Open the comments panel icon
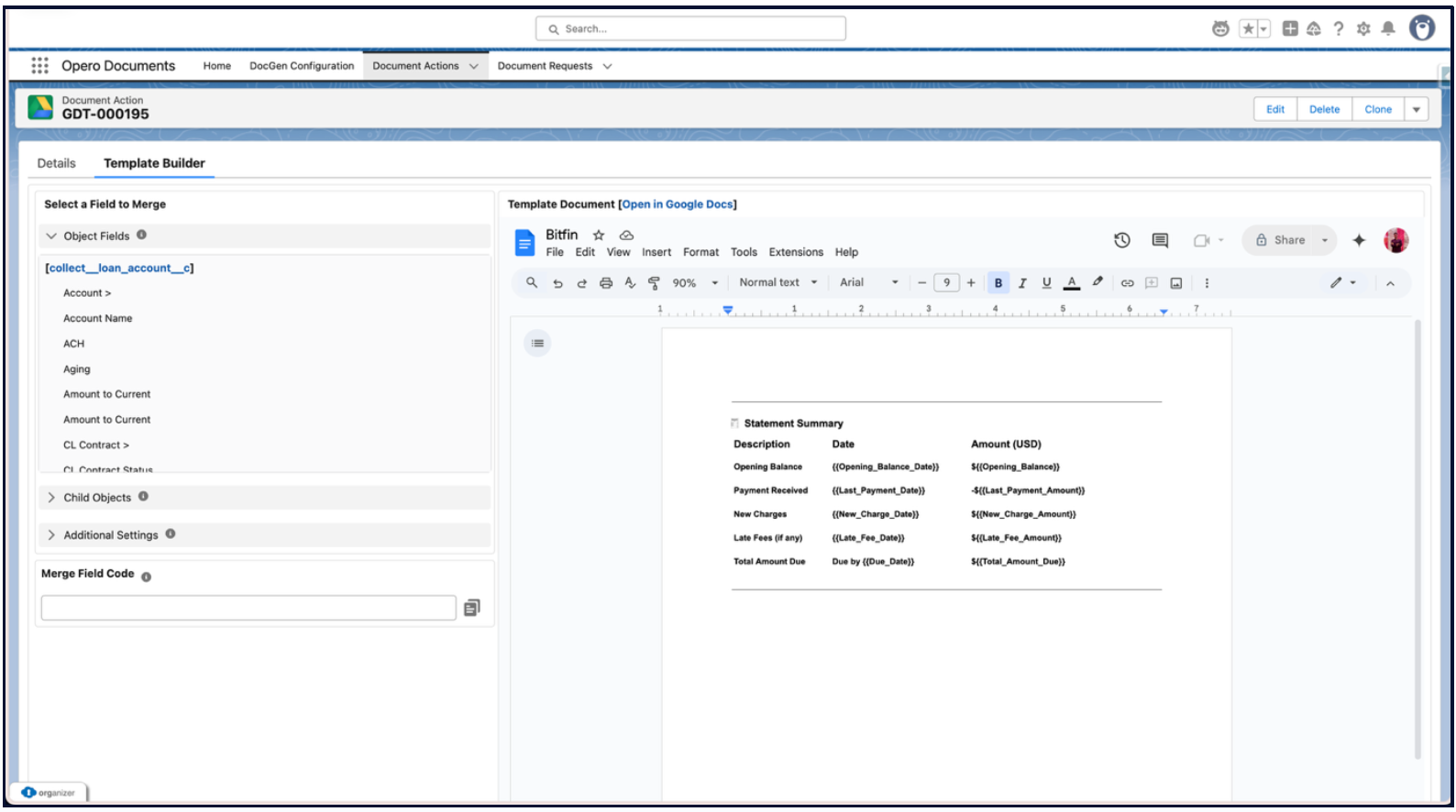 [x=1160, y=240]
